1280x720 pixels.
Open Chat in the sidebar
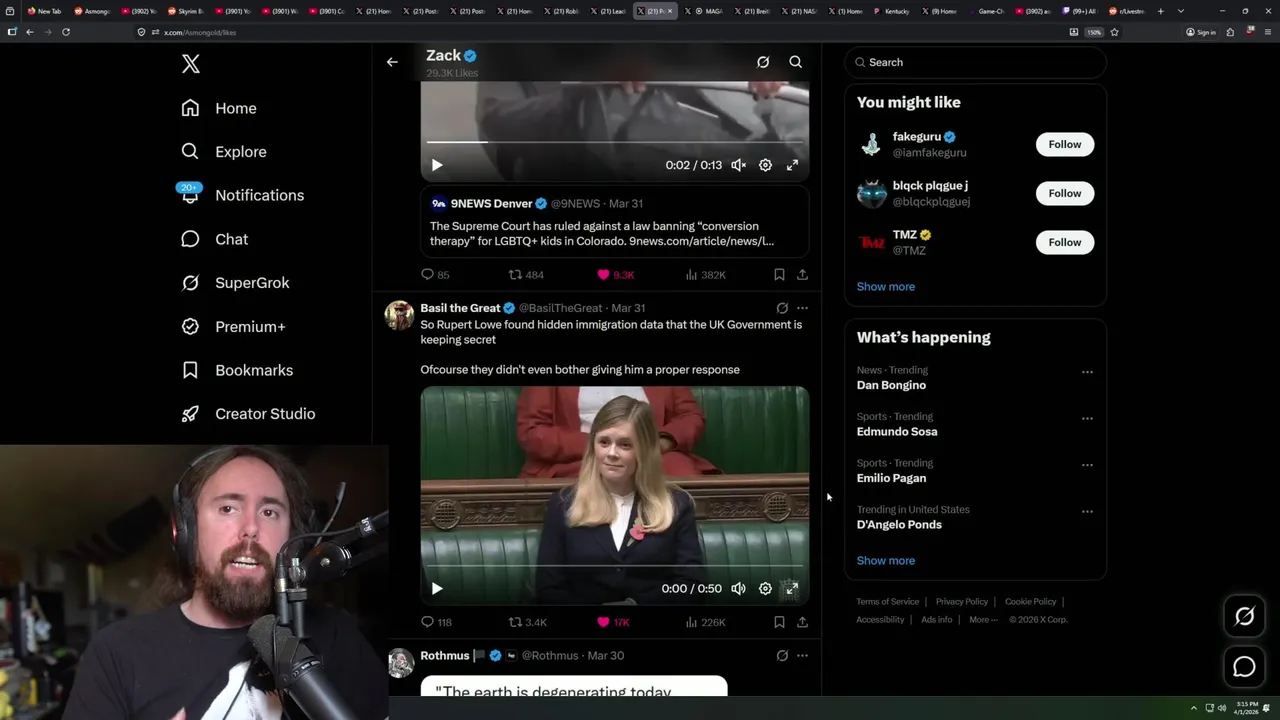pos(214,239)
